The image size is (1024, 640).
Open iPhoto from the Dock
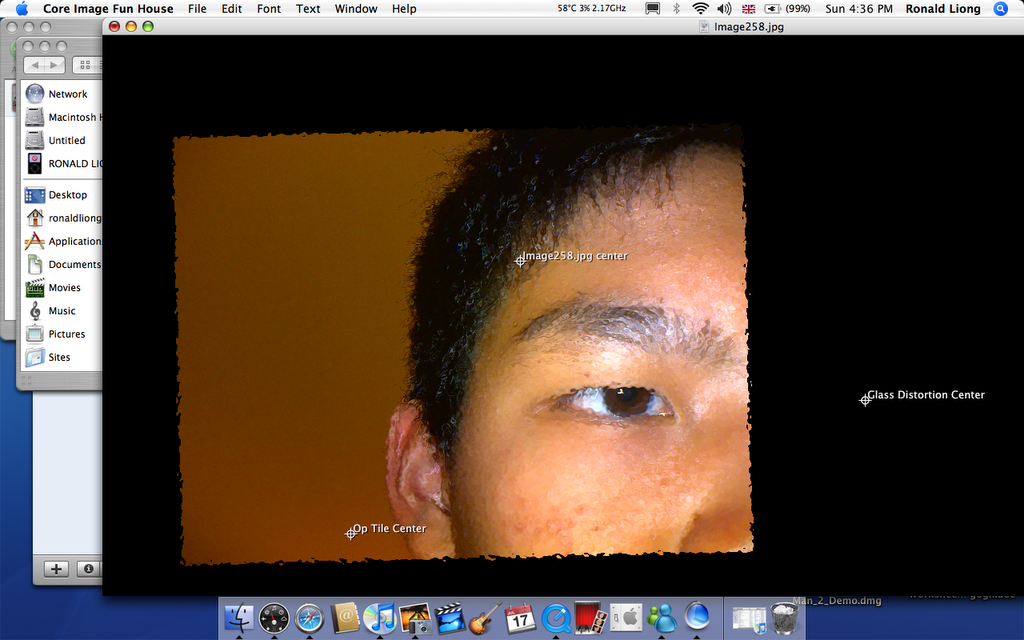(x=415, y=617)
